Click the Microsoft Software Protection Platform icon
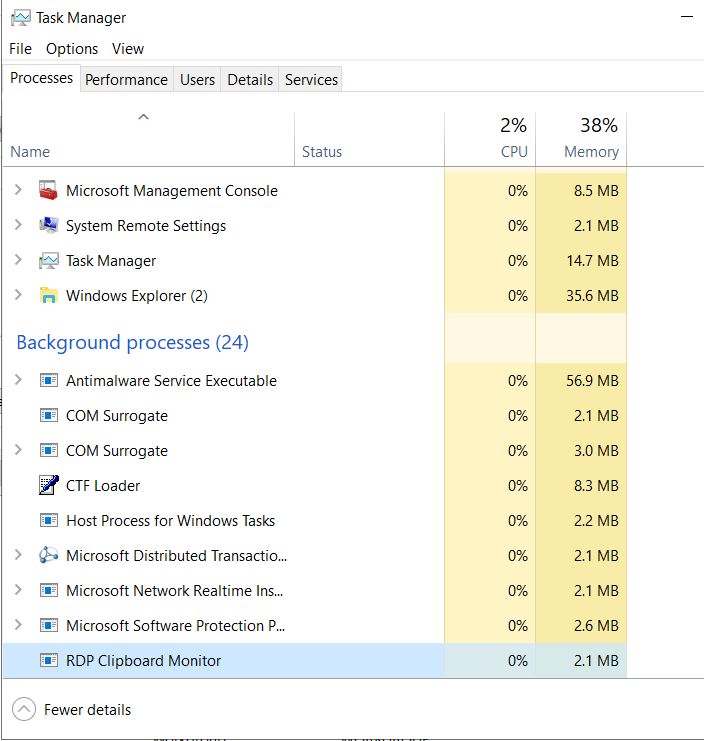Image resolution: width=704 pixels, height=741 pixels. tap(48, 625)
